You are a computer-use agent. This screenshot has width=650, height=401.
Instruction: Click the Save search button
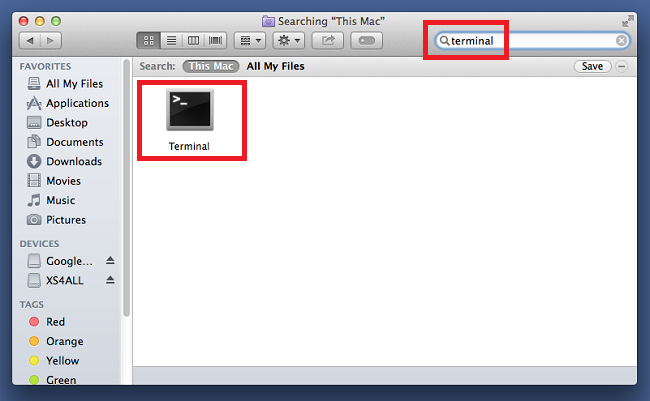coord(592,66)
